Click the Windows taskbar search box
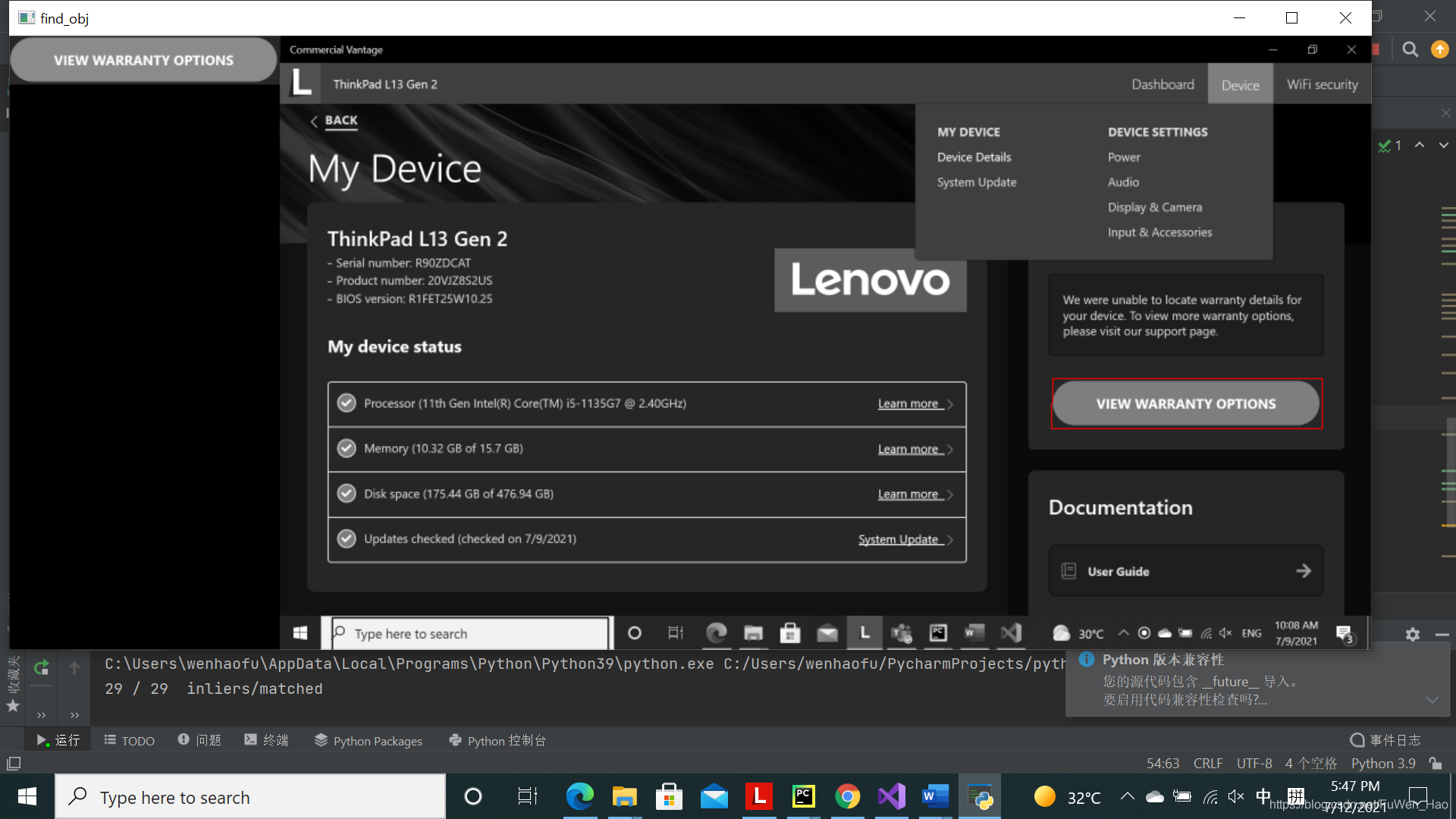Viewport: 1456px width, 819px height. (x=250, y=796)
